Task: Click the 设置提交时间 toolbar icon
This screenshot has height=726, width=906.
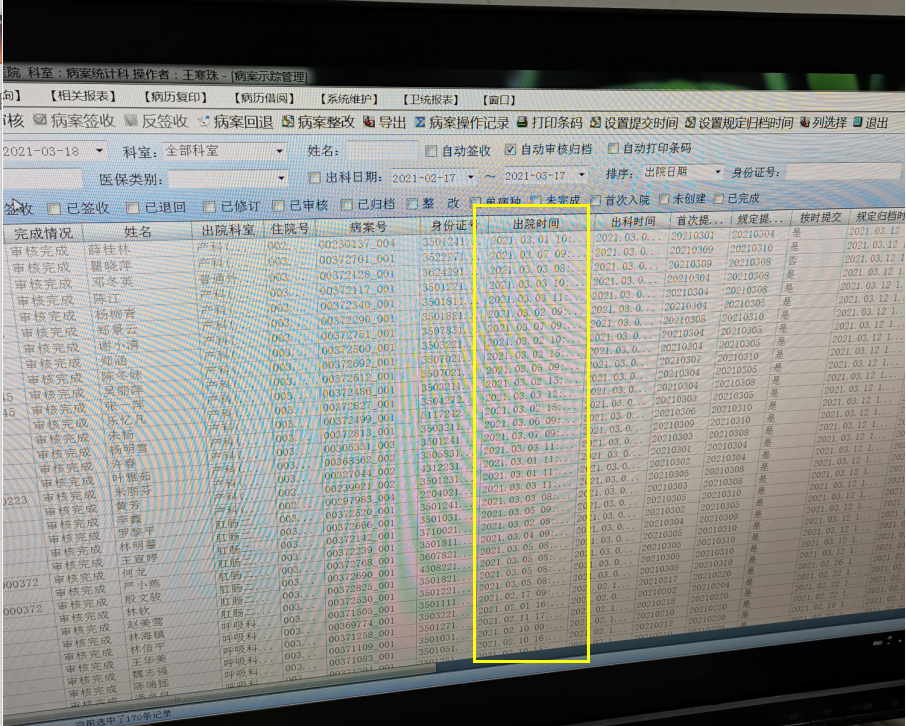Action: click(x=596, y=123)
